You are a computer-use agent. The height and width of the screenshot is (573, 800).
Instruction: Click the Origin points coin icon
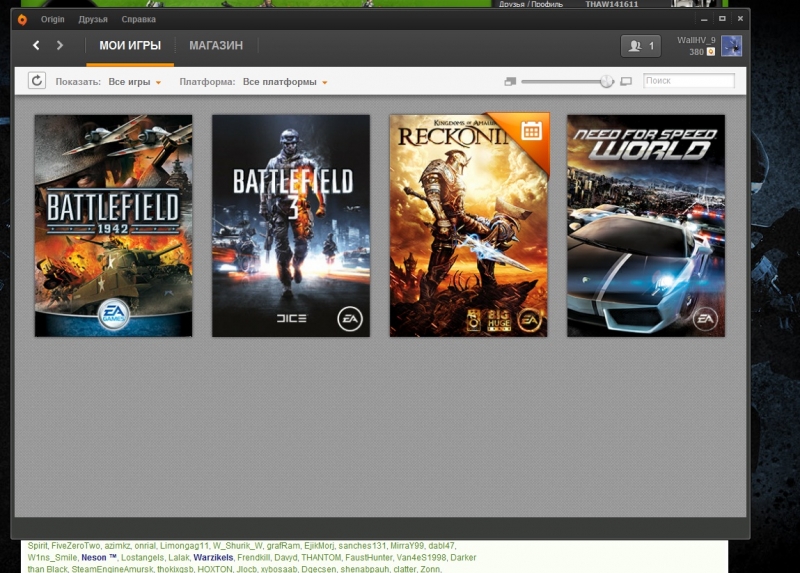click(x=711, y=52)
